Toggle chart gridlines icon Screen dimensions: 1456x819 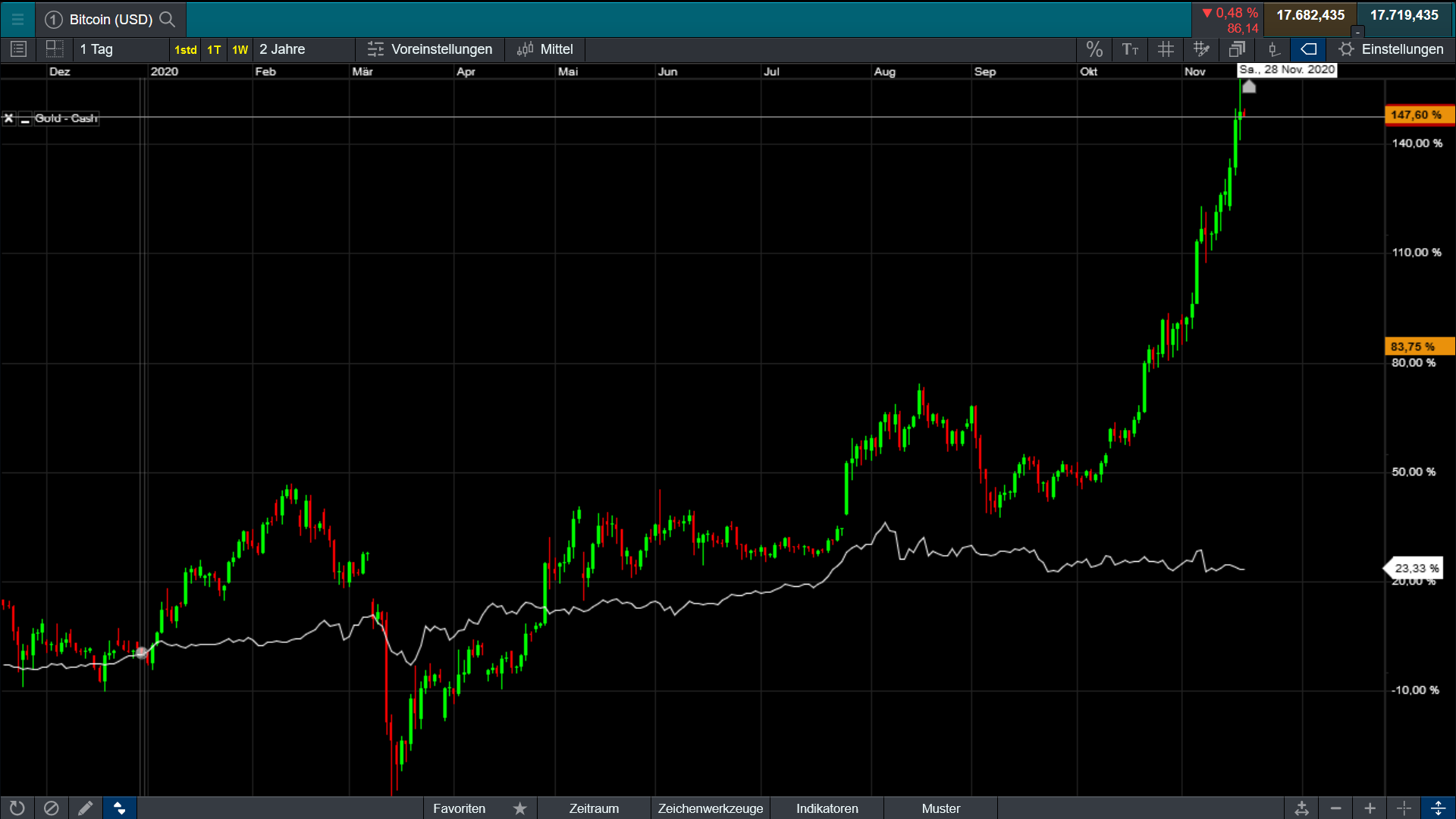pyautogui.click(x=1166, y=49)
